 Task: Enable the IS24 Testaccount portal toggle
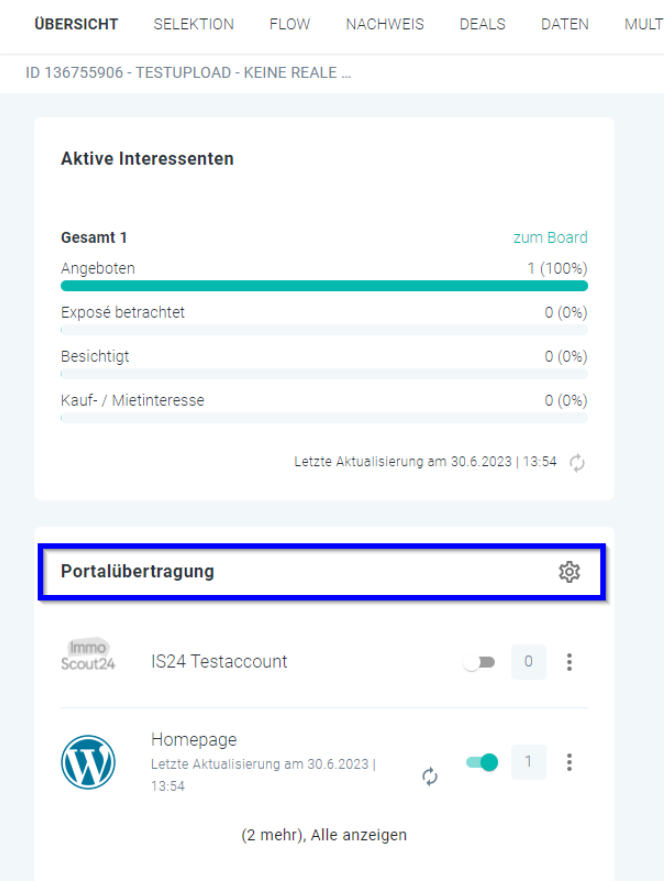[479, 662]
